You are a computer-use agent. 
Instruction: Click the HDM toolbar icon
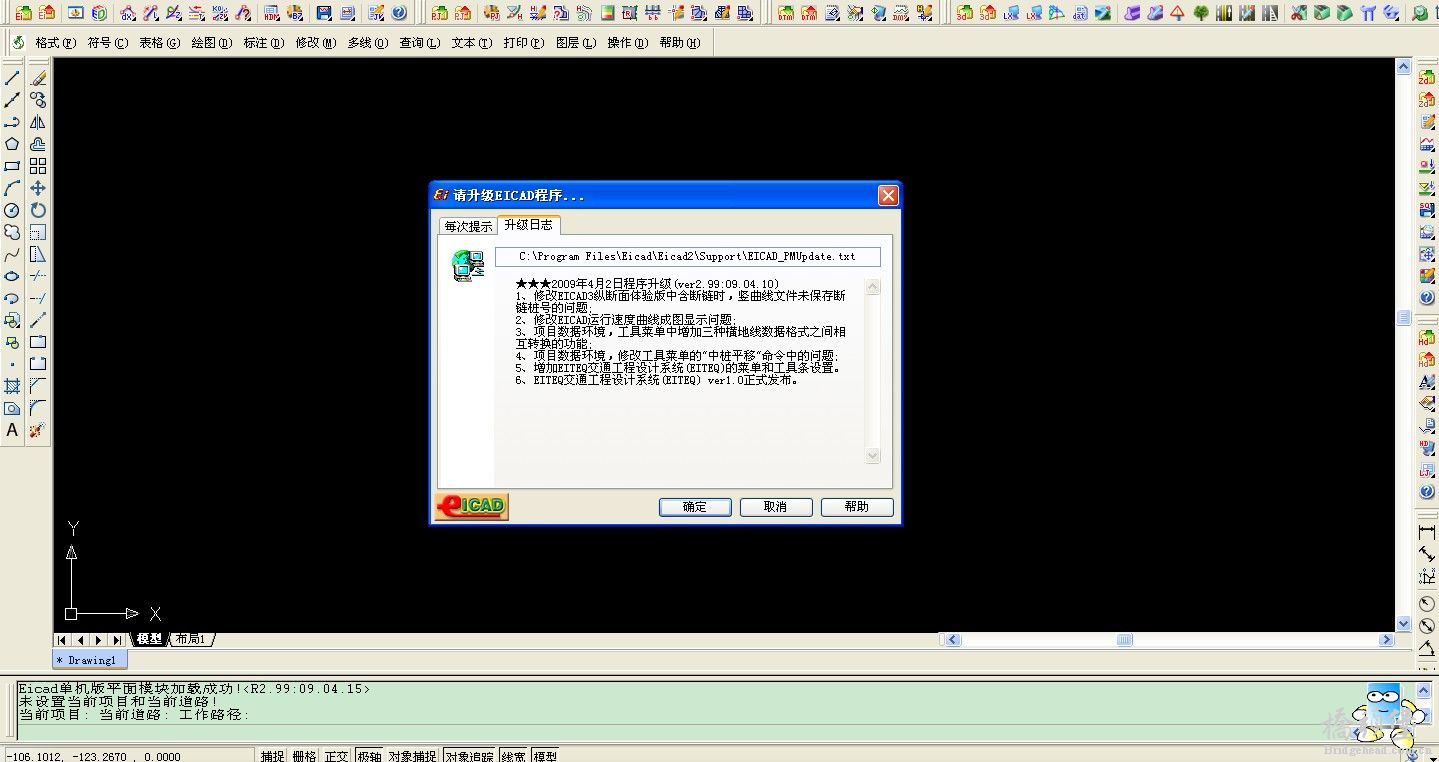tap(272, 13)
